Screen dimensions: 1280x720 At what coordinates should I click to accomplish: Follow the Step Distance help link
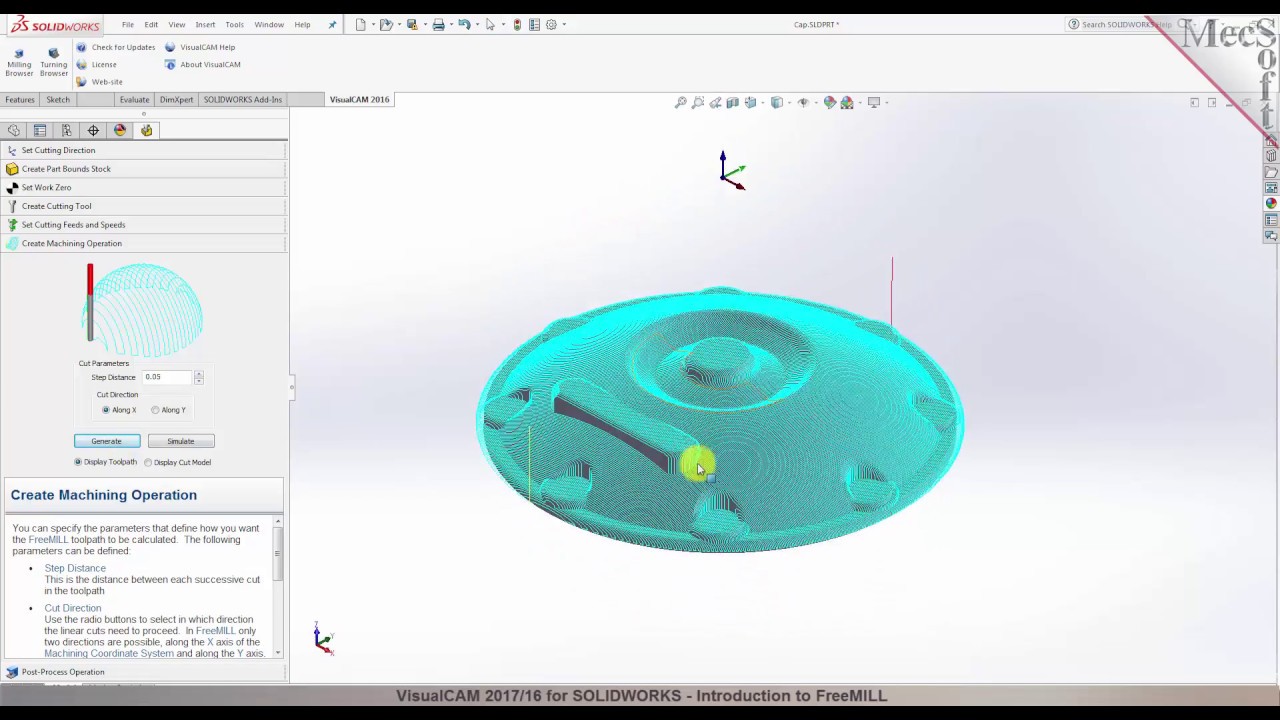(75, 568)
